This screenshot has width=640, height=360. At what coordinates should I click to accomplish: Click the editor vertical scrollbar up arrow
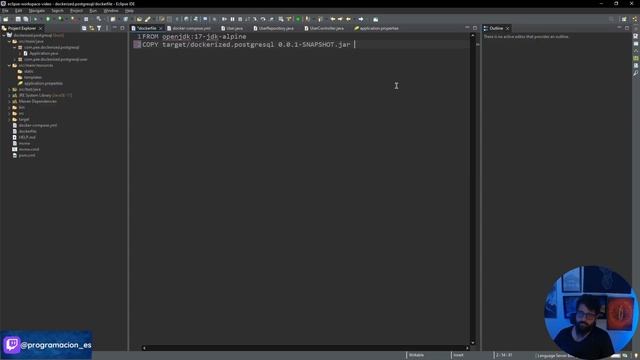click(x=473, y=36)
